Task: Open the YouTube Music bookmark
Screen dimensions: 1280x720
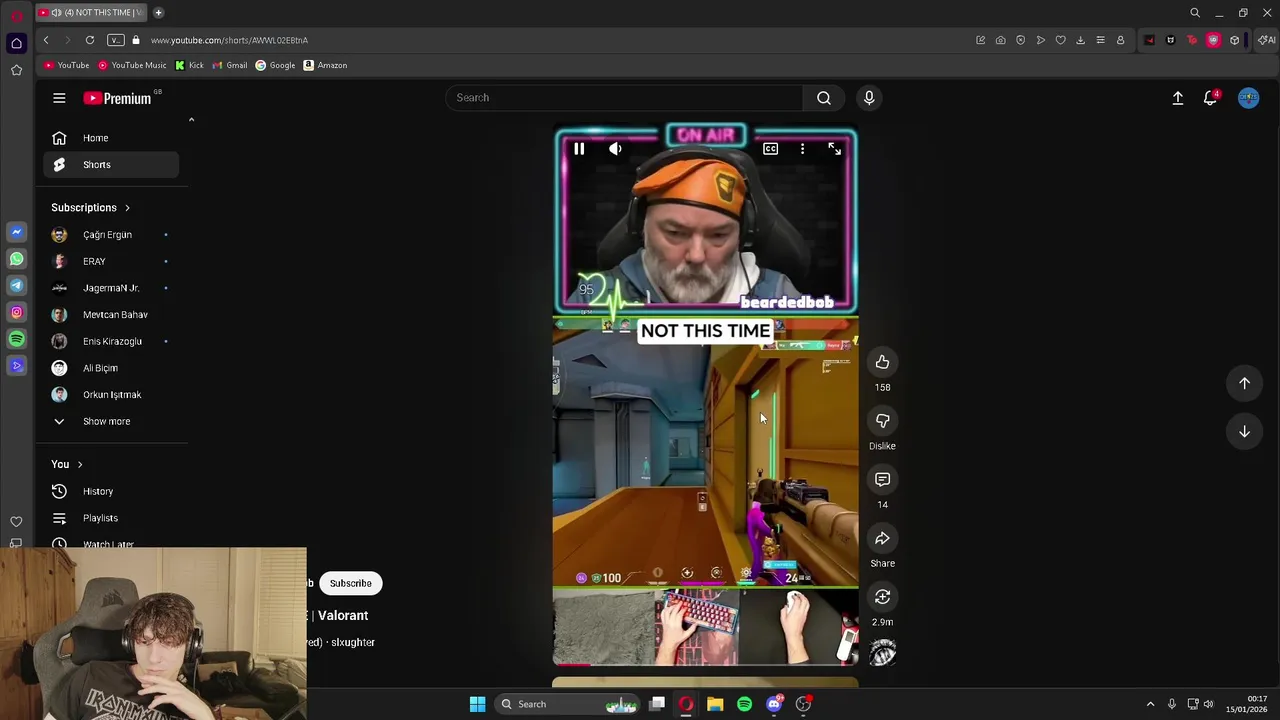Action: [x=132, y=65]
